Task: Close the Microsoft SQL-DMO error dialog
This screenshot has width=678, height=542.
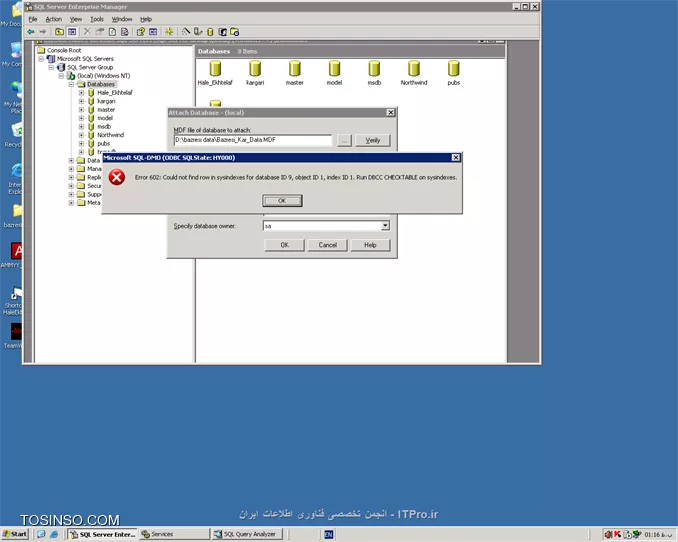Action: pyautogui.click(x=456, y=157)
